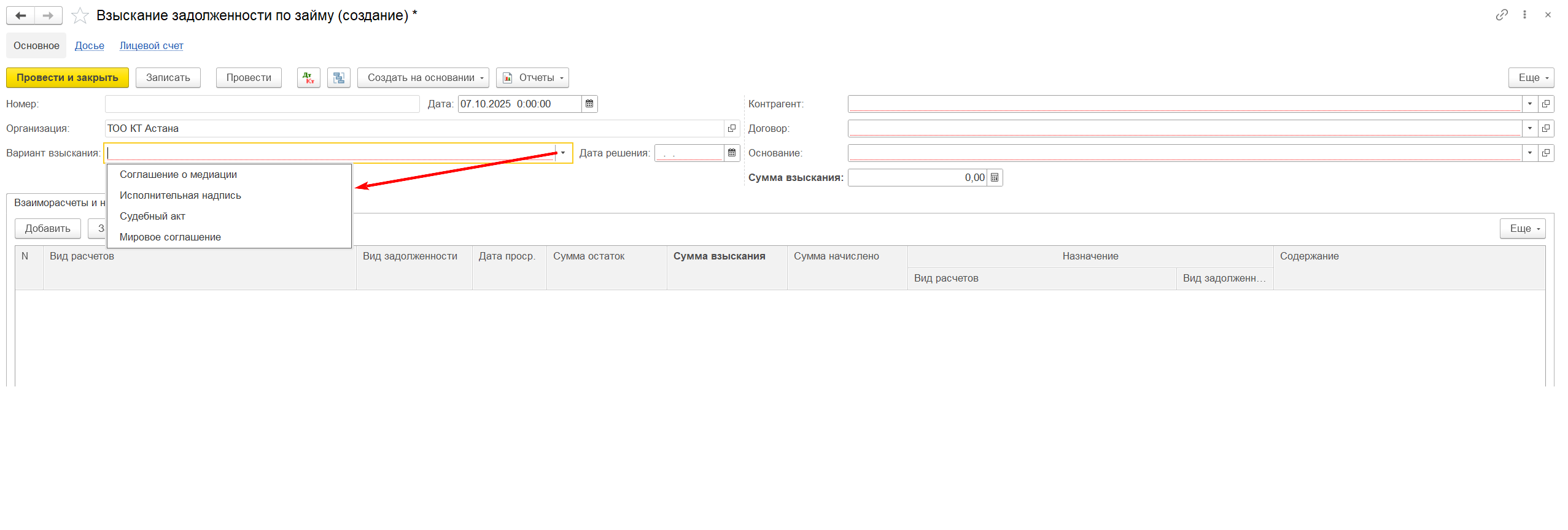Open the document structure icon in toolbar
This screenshot has height=530, width=1568.
click(x=339, y=78)
